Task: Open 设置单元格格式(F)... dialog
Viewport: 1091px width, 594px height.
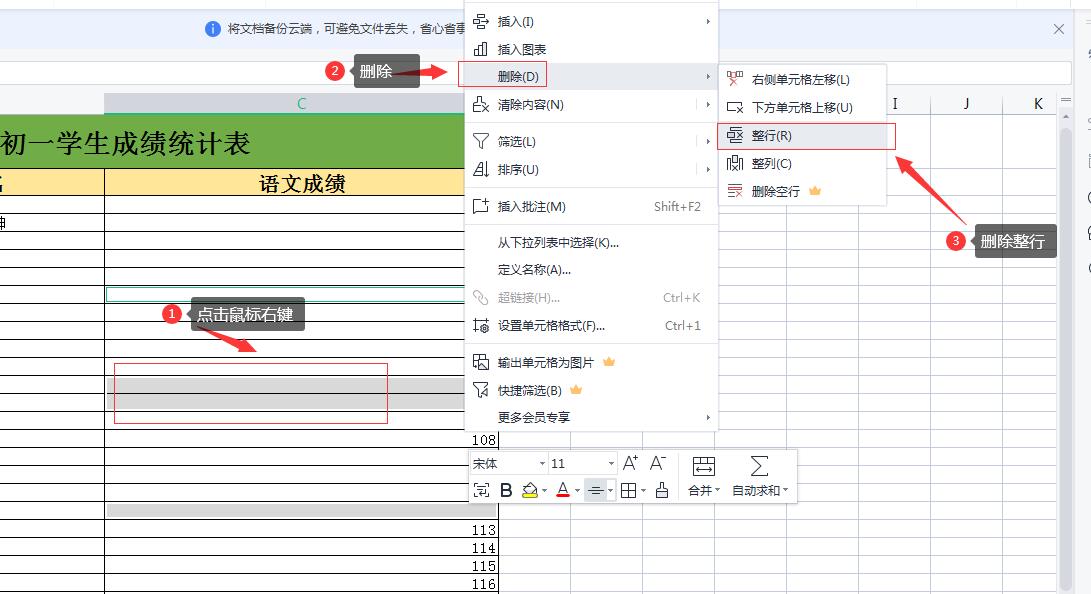Action: point(591,326)
